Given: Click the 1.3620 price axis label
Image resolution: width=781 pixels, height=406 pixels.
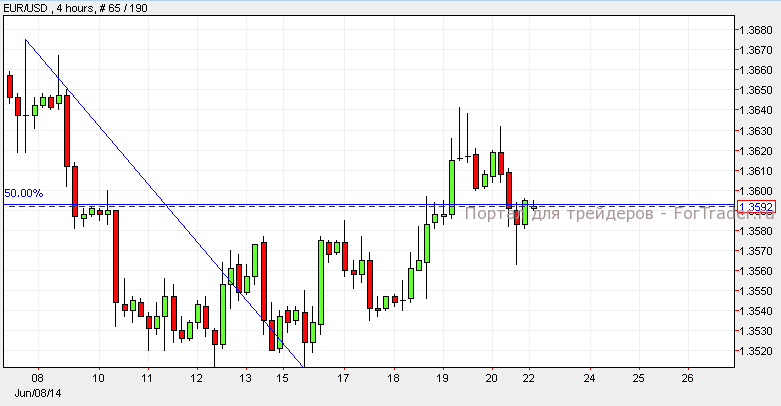Looking at the screenshot, I should coord(756,150).
